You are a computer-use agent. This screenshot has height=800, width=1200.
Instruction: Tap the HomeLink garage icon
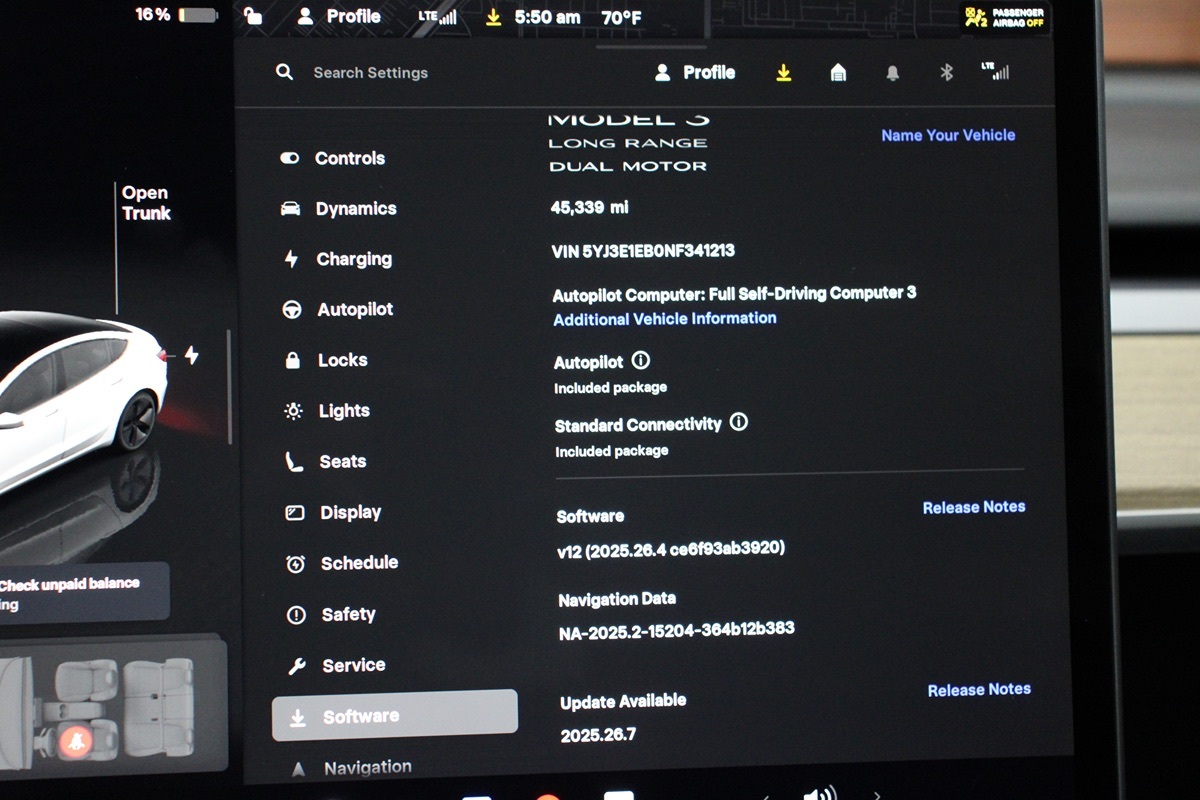pyautogui.click(x=838, y=73)
